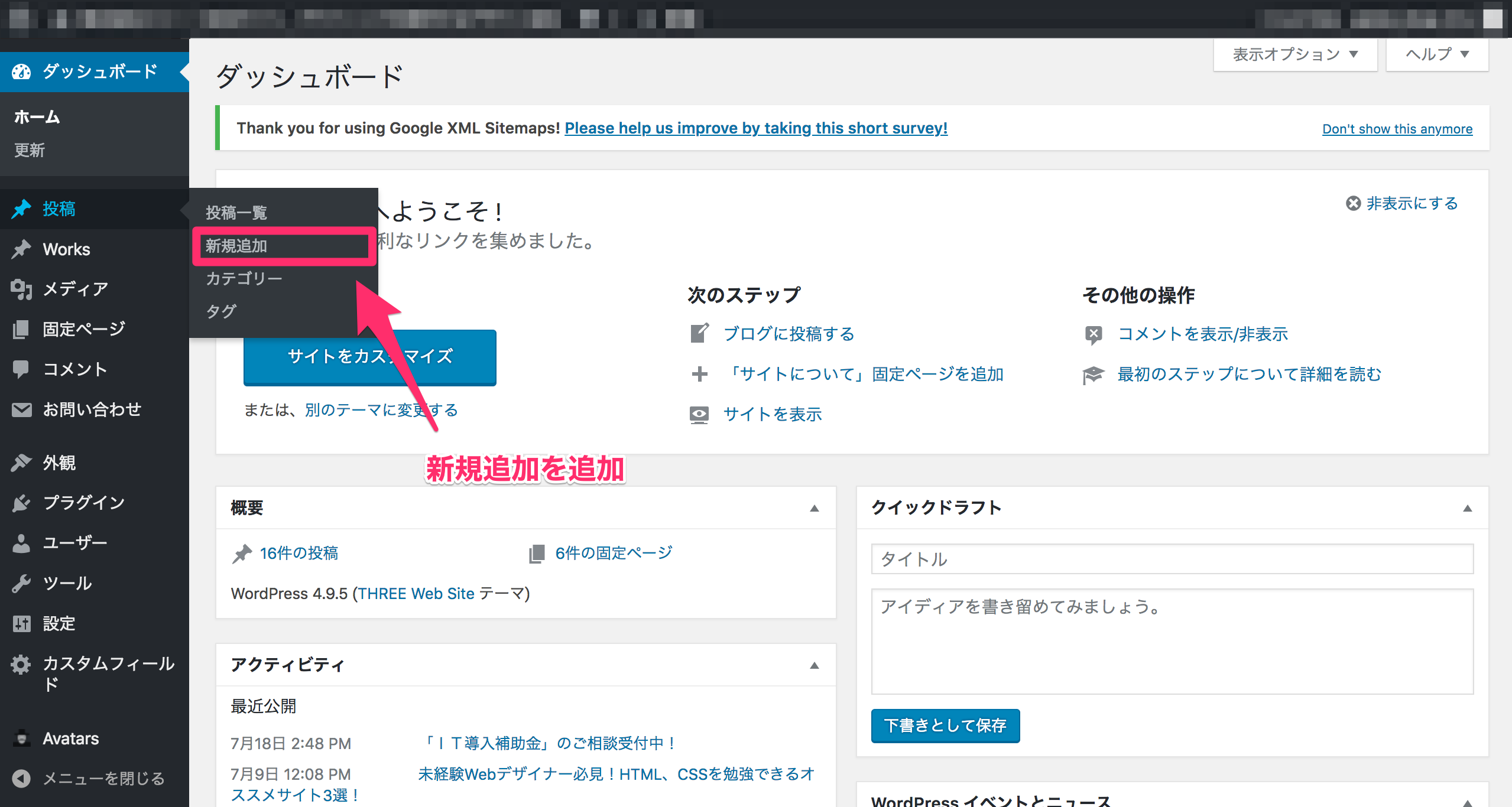Click the Comments speech bubble icon
Image resolution: width=1512 pixels, height=807 pixels.
point(21,369)
